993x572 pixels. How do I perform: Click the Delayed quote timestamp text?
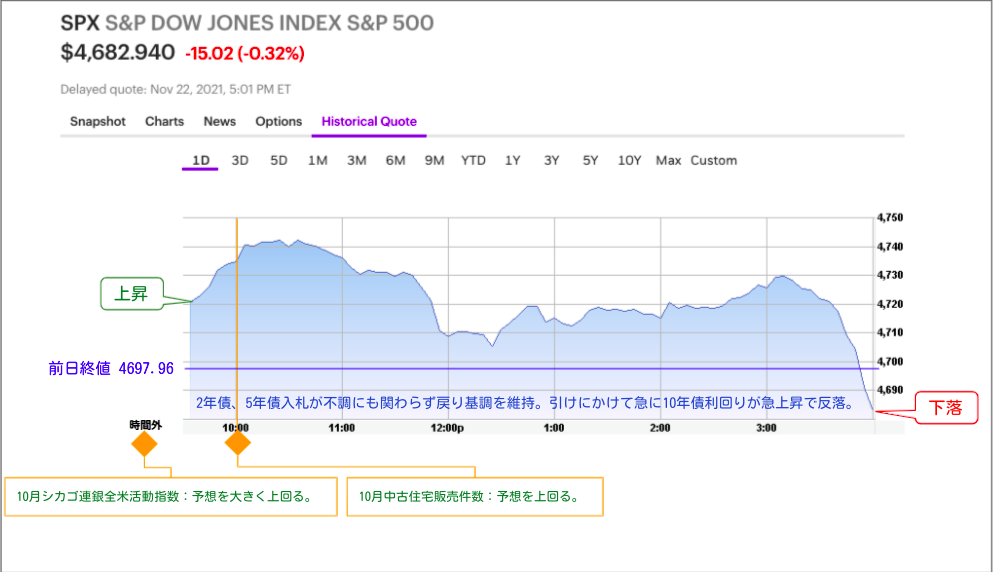[175, 89]
